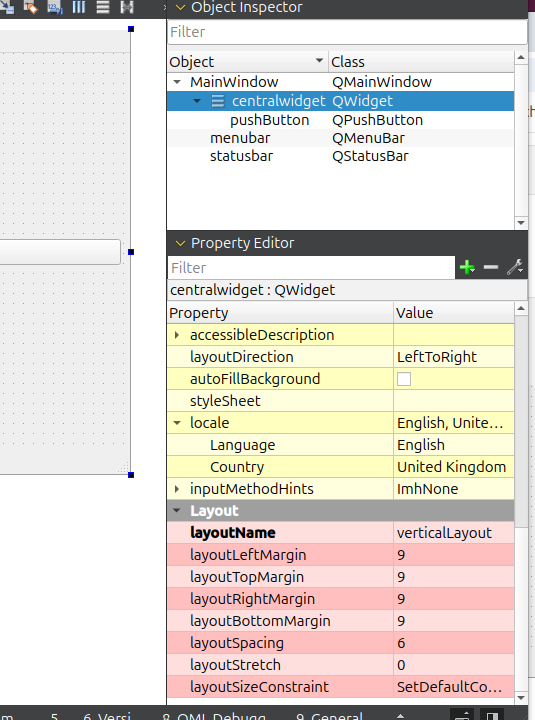Screen dimensions: 535x720
Task: Edit the Language value English
Action: [x=454, y=445]
